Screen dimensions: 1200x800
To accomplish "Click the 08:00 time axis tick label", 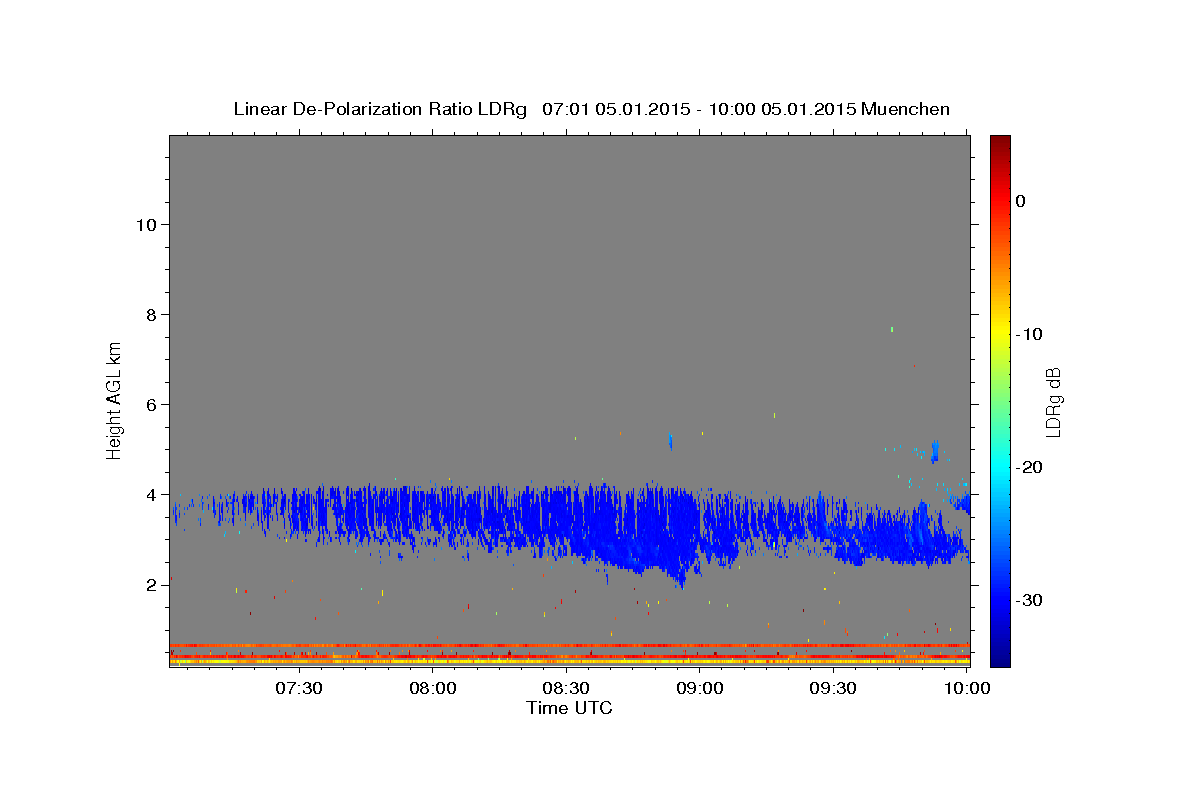I will pyautogui.click(x=433, y=688).
